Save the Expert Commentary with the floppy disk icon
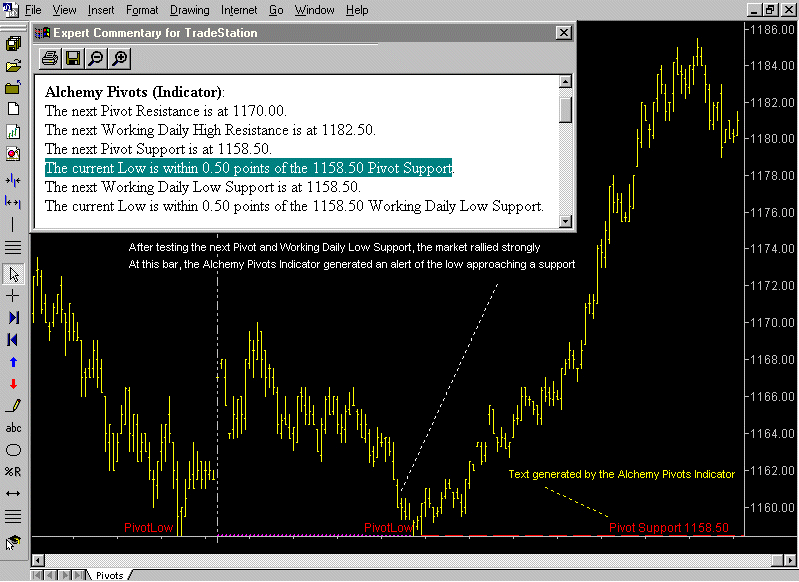Image resolution: width=799 pixels, height=582 pixels. (73, 59)
